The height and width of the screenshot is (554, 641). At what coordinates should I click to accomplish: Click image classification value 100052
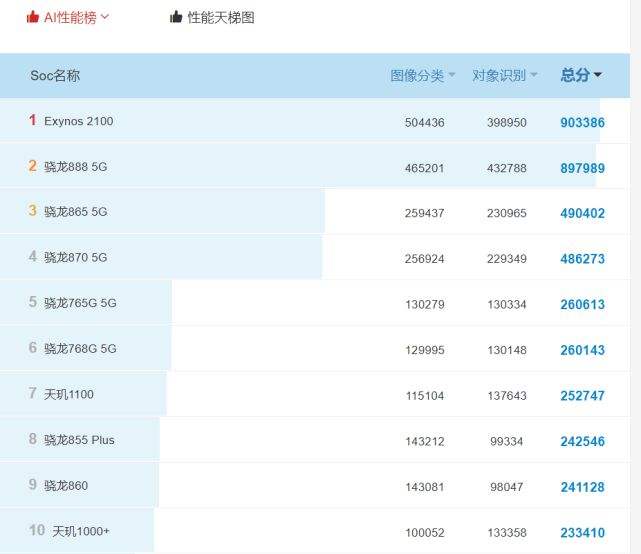(425, 532)
